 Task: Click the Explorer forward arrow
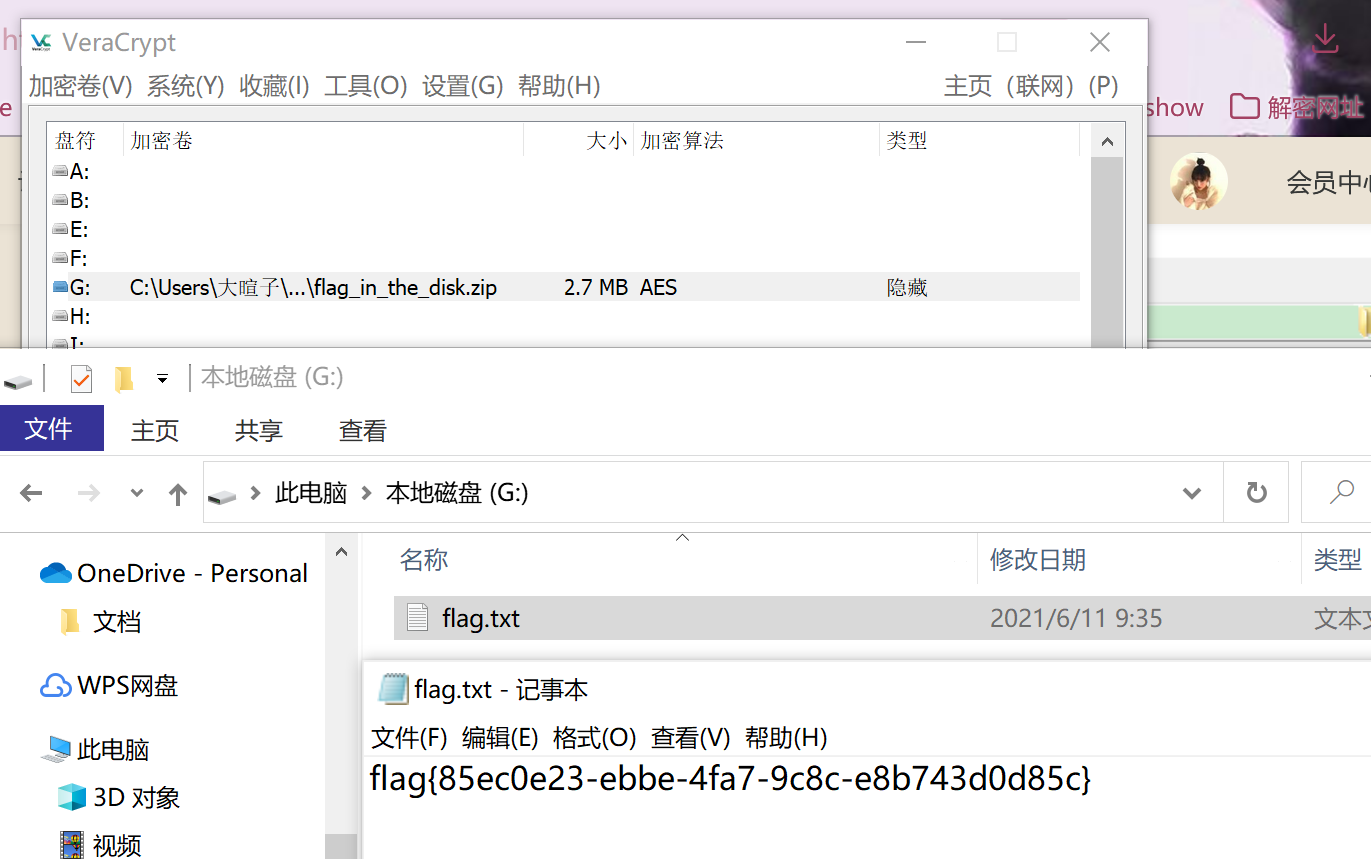click(89, 493)
